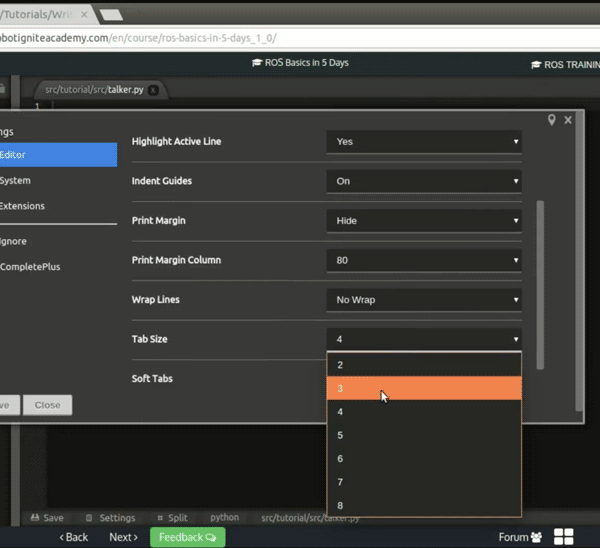
Task: Select tab size 3 option
Action: tap(424, 388)
